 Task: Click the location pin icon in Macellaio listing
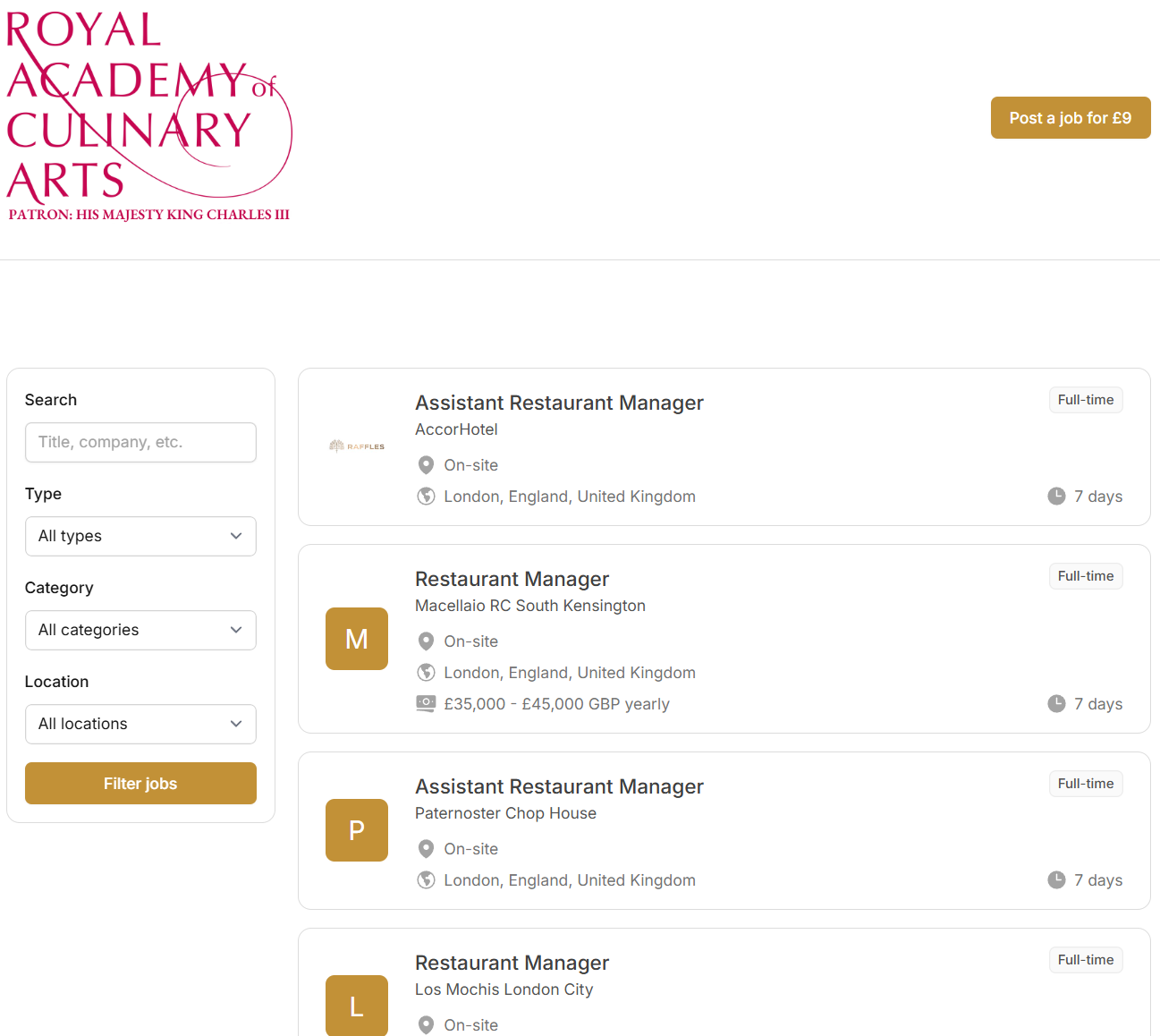pos(427,641)
